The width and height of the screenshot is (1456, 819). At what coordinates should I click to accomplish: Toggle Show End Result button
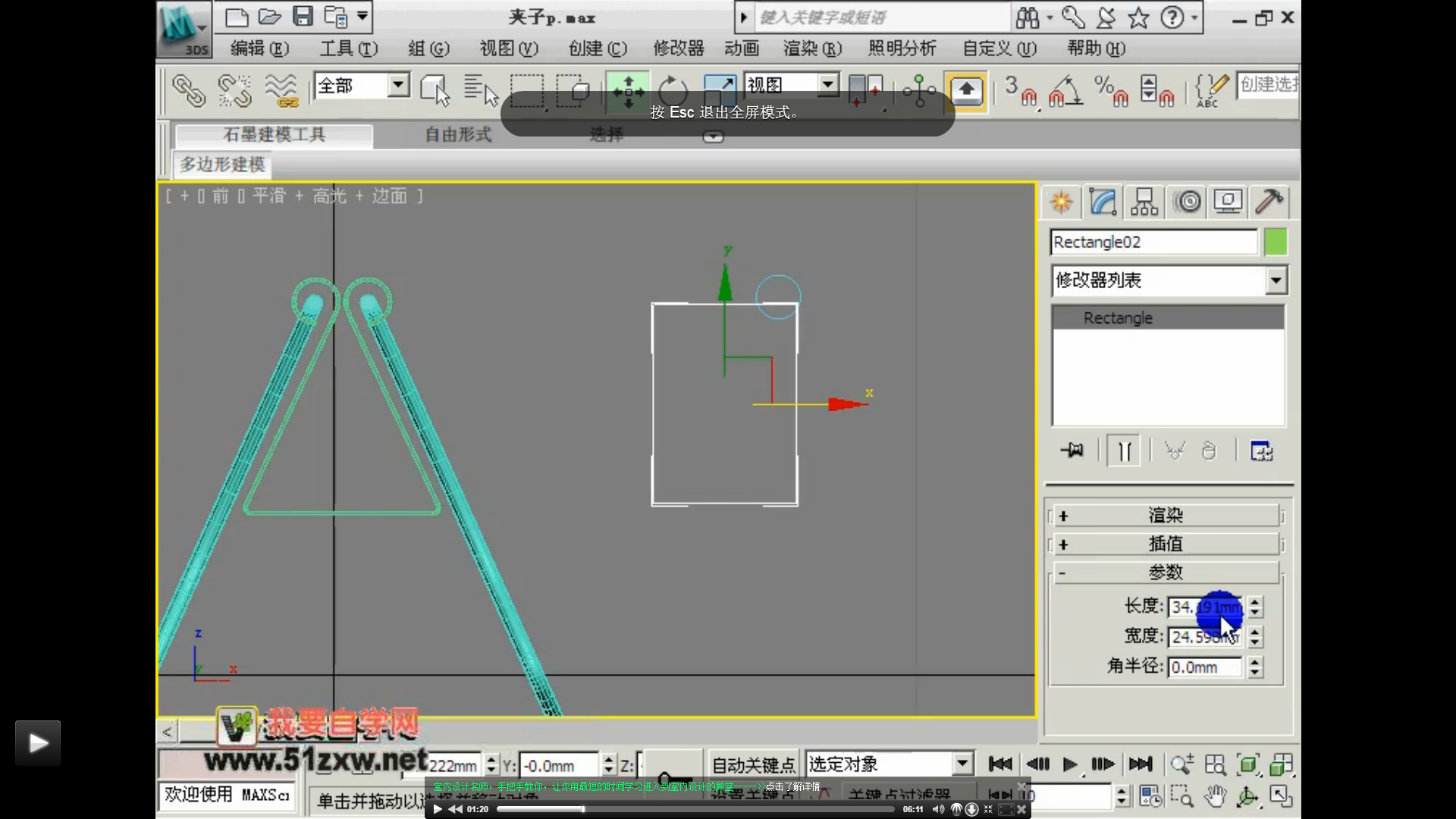[1124, 450]
